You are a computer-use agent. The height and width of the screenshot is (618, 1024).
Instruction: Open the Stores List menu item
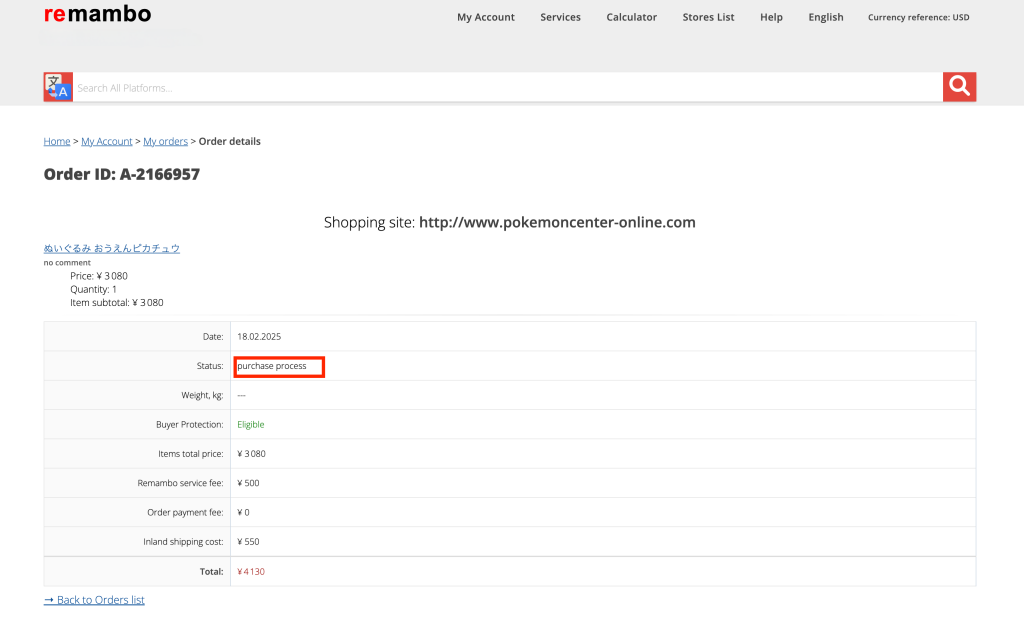708,17
